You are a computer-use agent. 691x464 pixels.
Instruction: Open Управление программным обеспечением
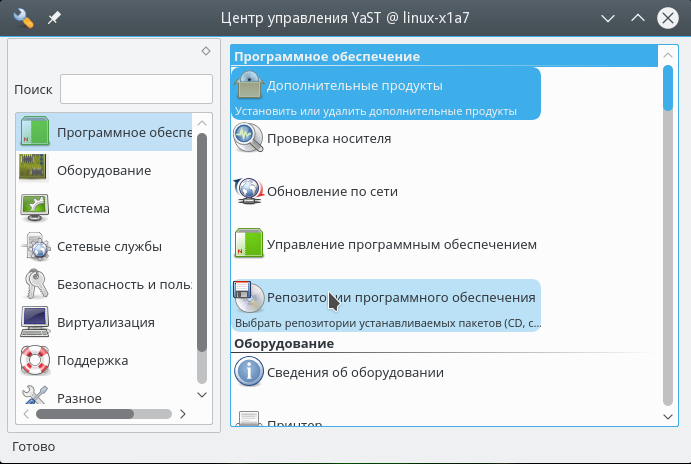(402, 244)
